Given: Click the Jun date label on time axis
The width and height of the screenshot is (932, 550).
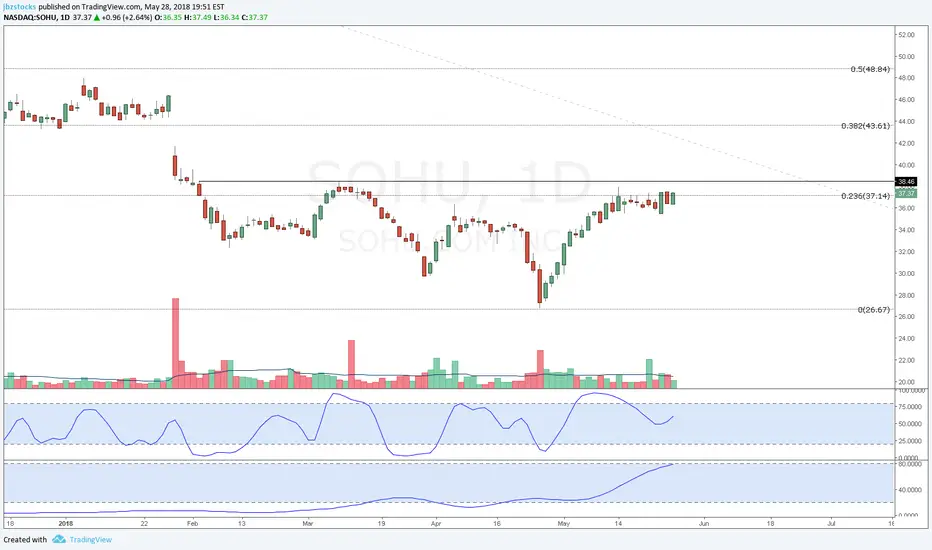Looking at the screenshot, I should 704,523.
